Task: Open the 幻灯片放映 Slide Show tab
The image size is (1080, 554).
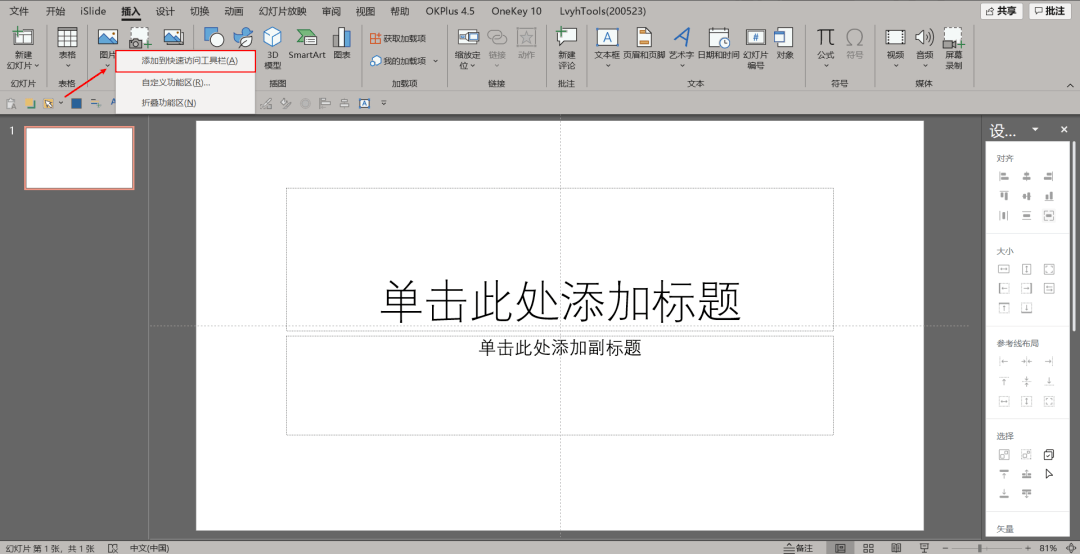Action: pos(284,11)
